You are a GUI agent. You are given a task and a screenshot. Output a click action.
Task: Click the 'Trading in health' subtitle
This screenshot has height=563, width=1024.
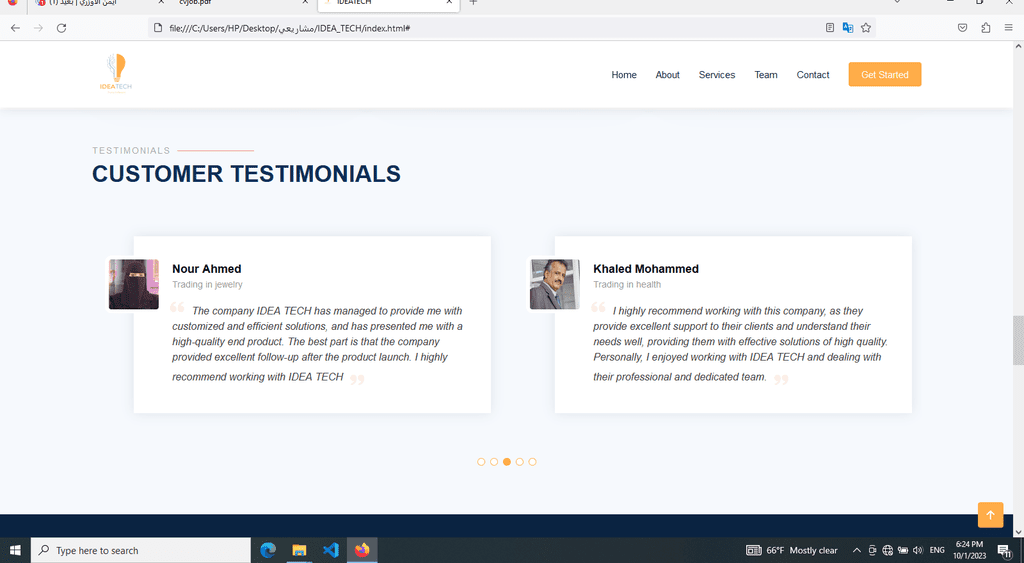(627, 285)
